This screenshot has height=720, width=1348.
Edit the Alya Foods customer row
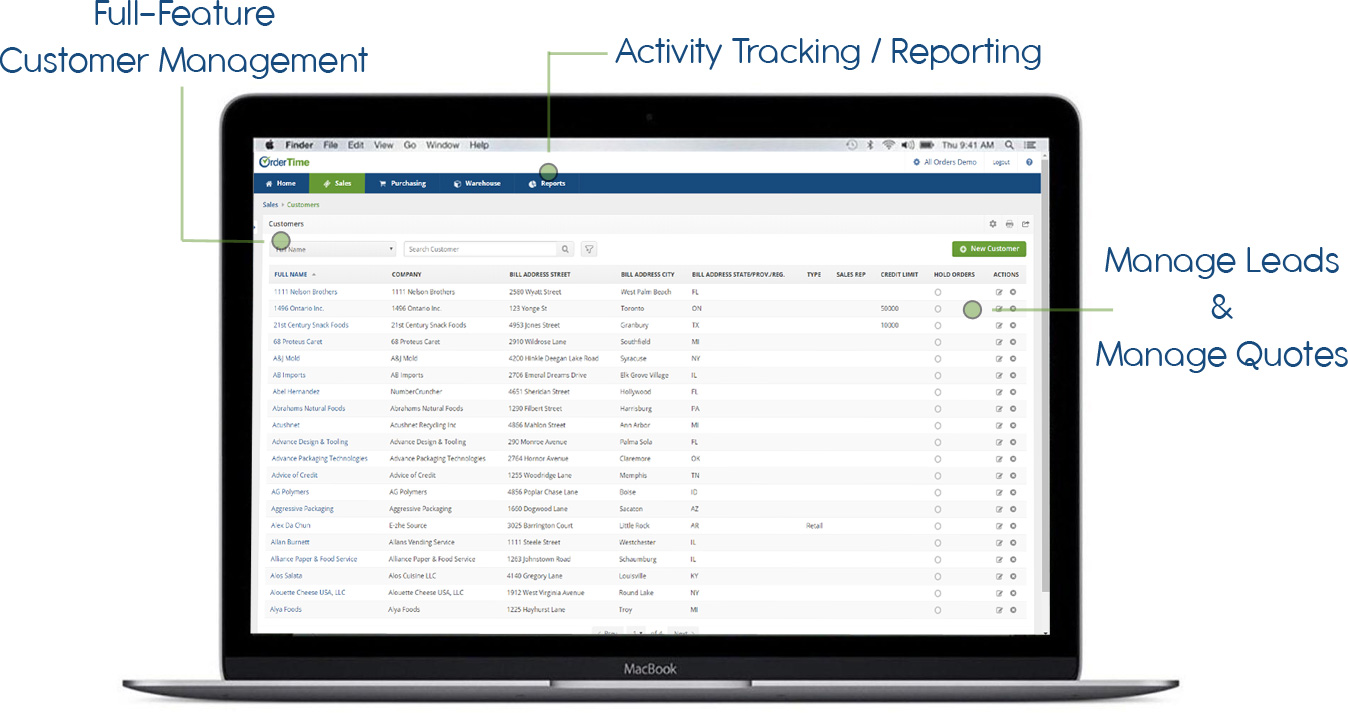coord(999,609)
